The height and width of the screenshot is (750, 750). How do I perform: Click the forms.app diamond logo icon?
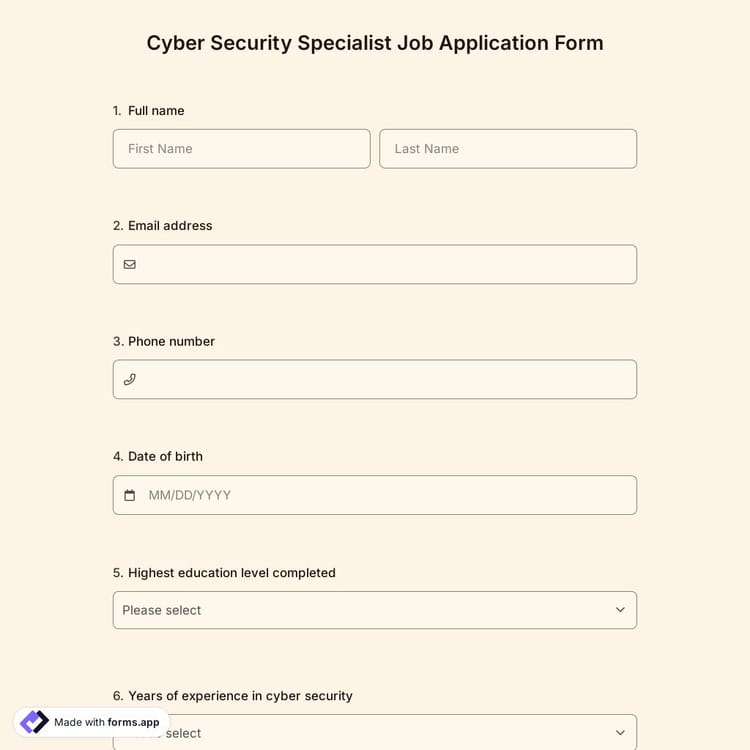pos(34,722)
